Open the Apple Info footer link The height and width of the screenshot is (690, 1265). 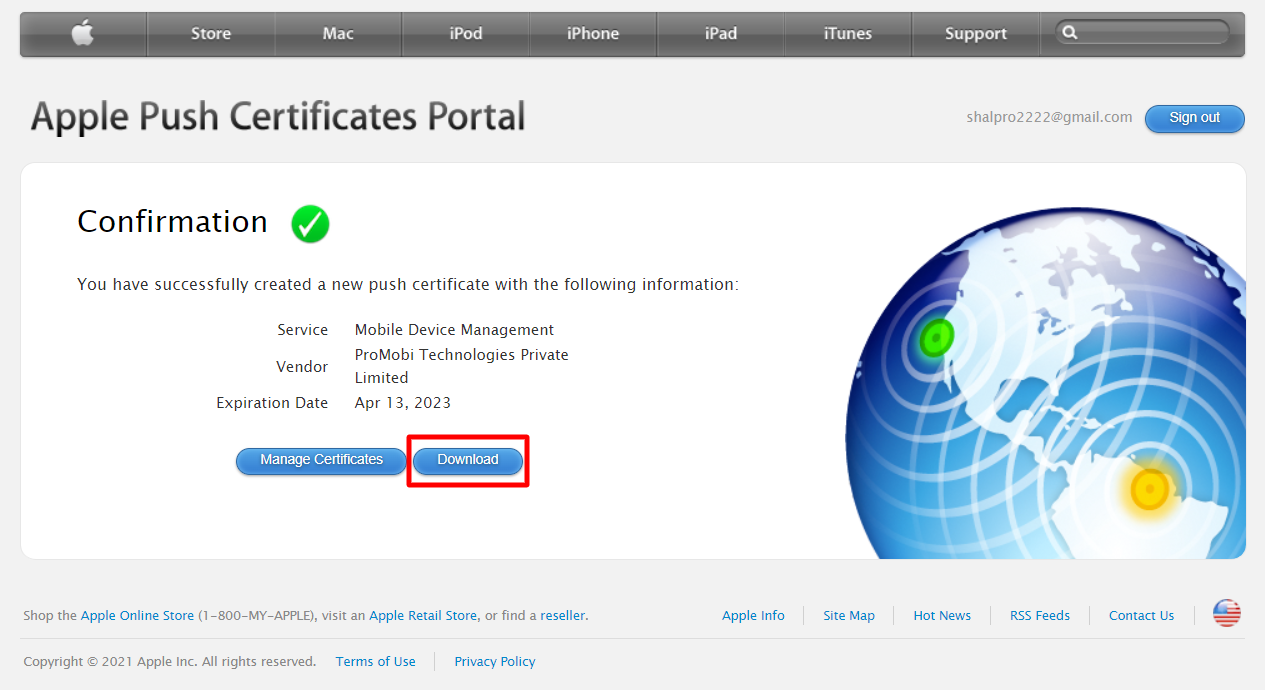point(753,616)
